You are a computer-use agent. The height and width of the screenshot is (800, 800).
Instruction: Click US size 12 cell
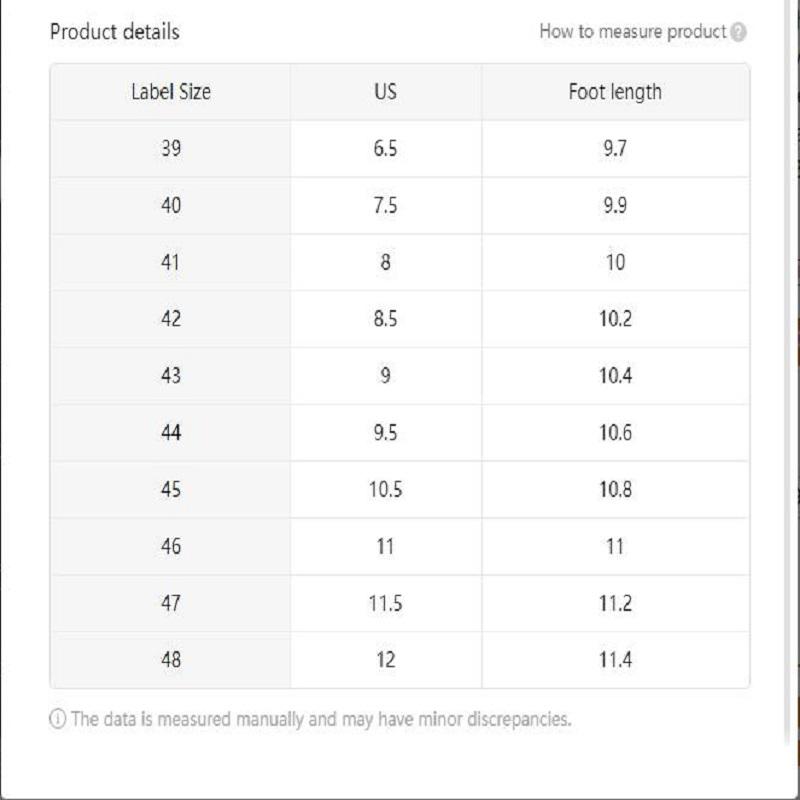(385, 660)
